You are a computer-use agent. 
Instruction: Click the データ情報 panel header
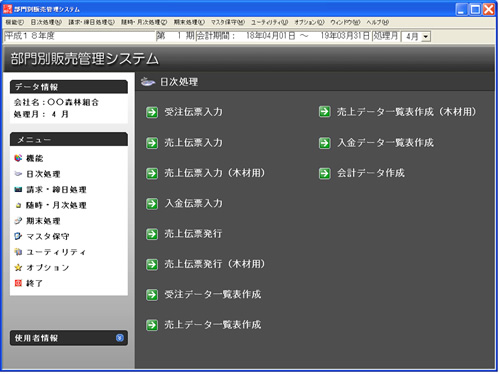(69, 87)
